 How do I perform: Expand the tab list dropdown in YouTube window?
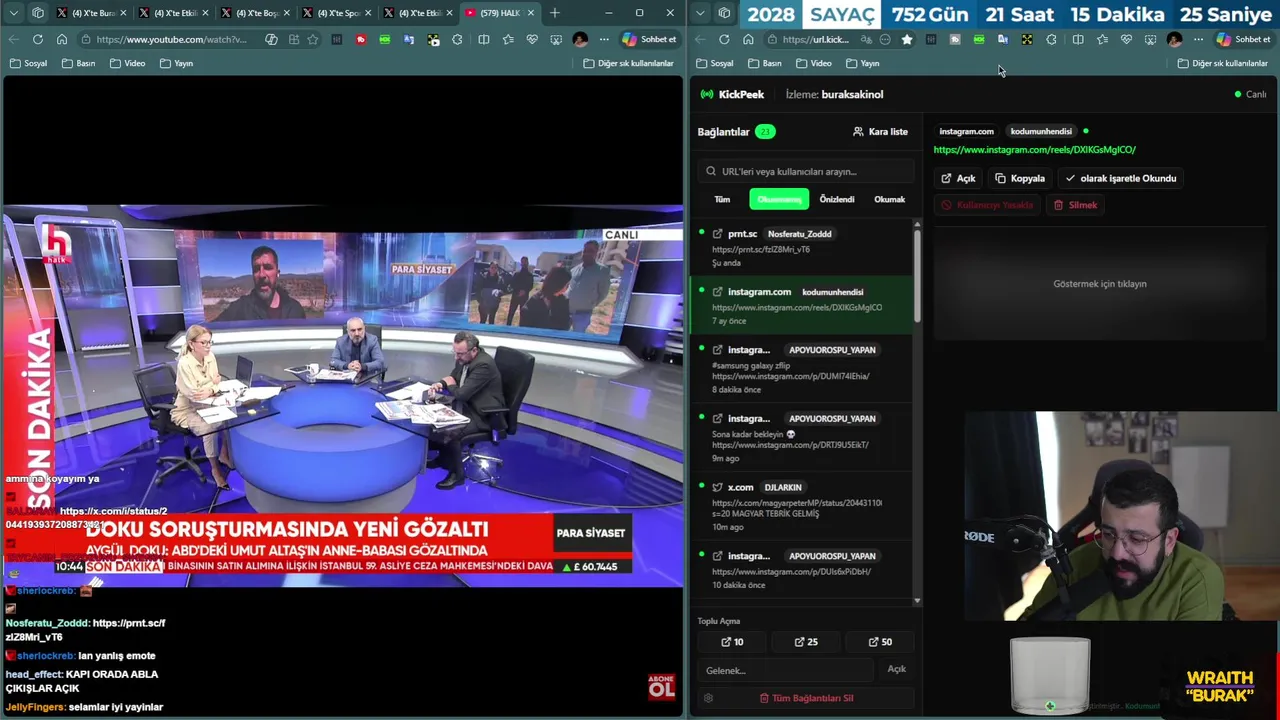[13, 13]
